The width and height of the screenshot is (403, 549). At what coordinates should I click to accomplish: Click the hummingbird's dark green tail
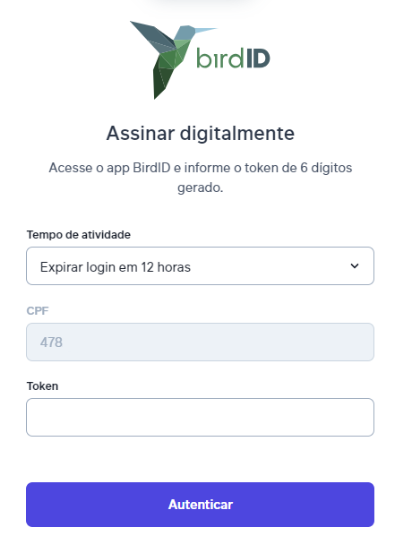(161, 82)
